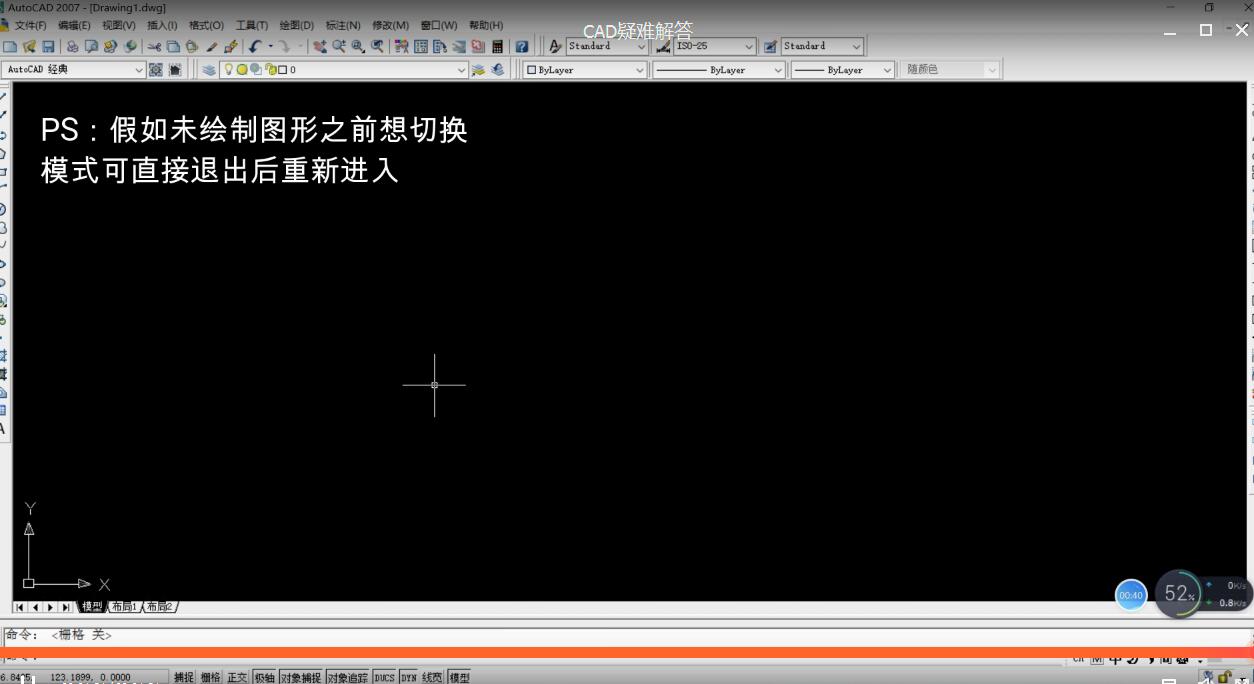Enable 对象捕捉 object snap

point(301,677)
